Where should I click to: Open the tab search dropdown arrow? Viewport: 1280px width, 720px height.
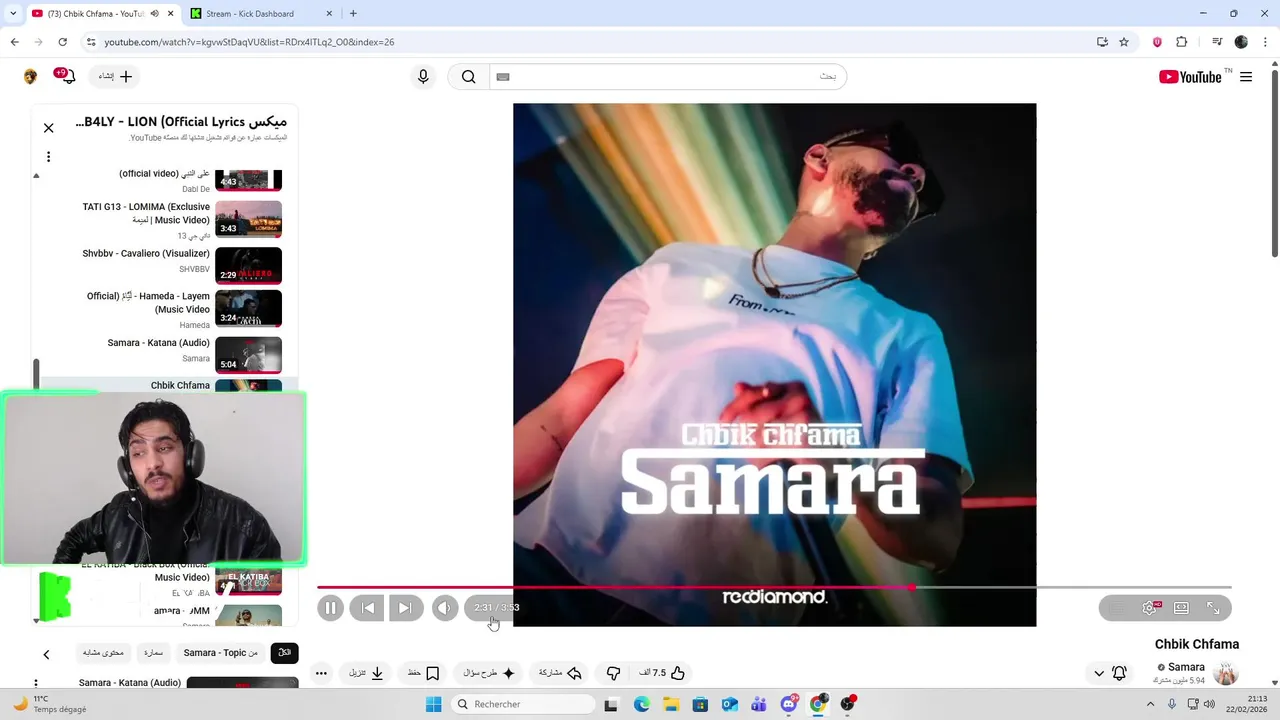[13, 14]
